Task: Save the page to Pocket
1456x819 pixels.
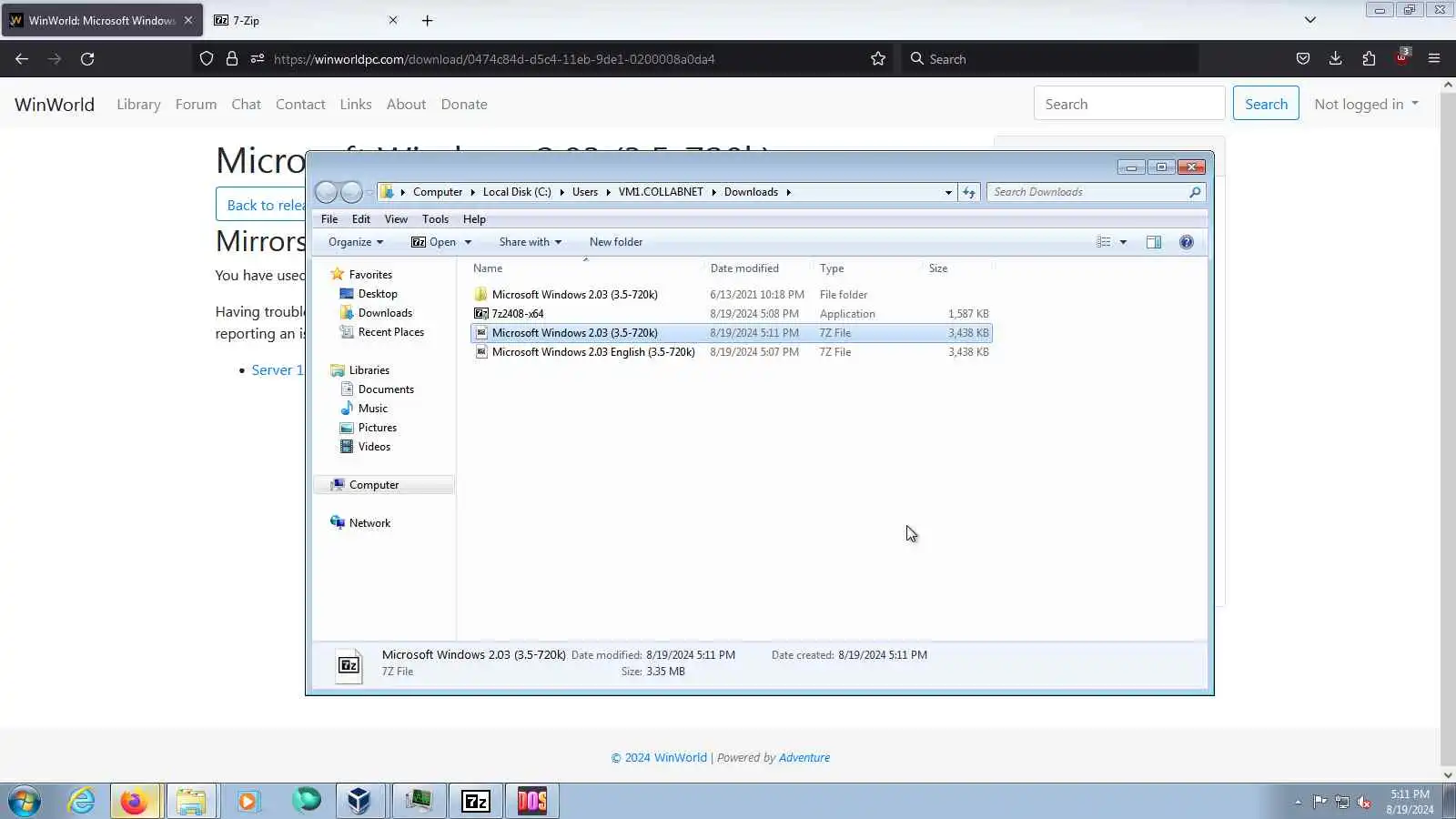Action: point(1303,59)
